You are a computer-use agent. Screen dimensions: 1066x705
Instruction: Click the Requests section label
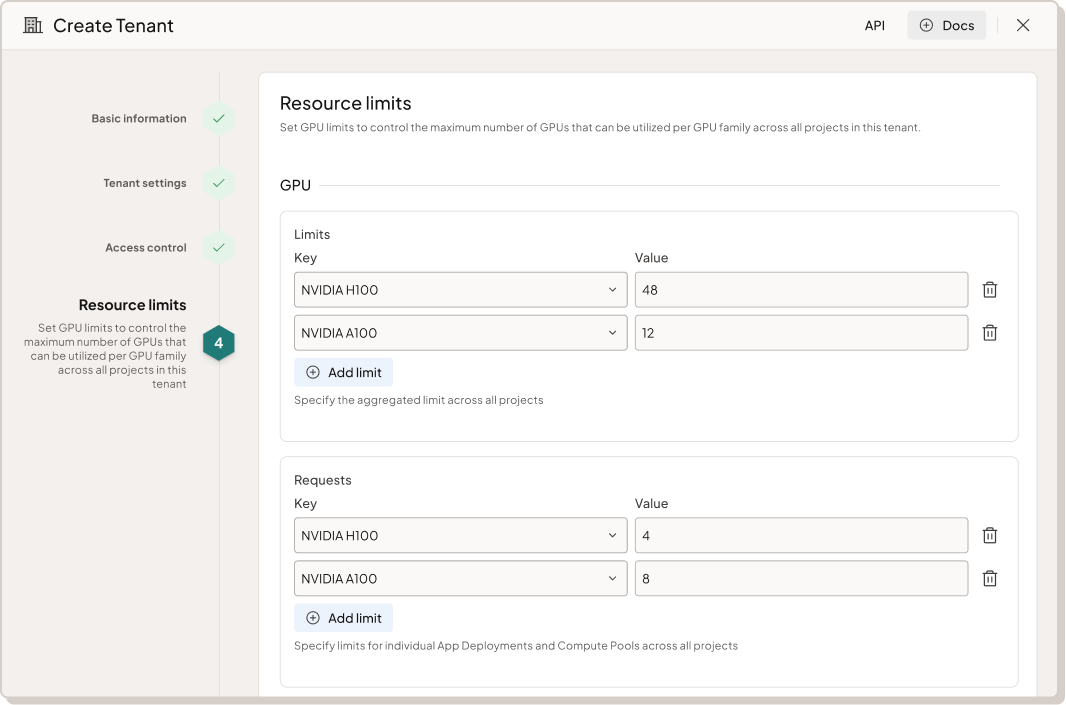click(x=323, y=480)
